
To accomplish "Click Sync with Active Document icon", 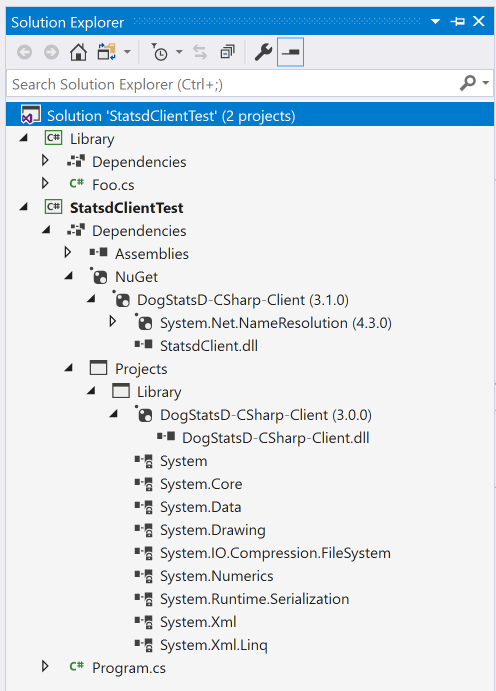I will [200, 52].
